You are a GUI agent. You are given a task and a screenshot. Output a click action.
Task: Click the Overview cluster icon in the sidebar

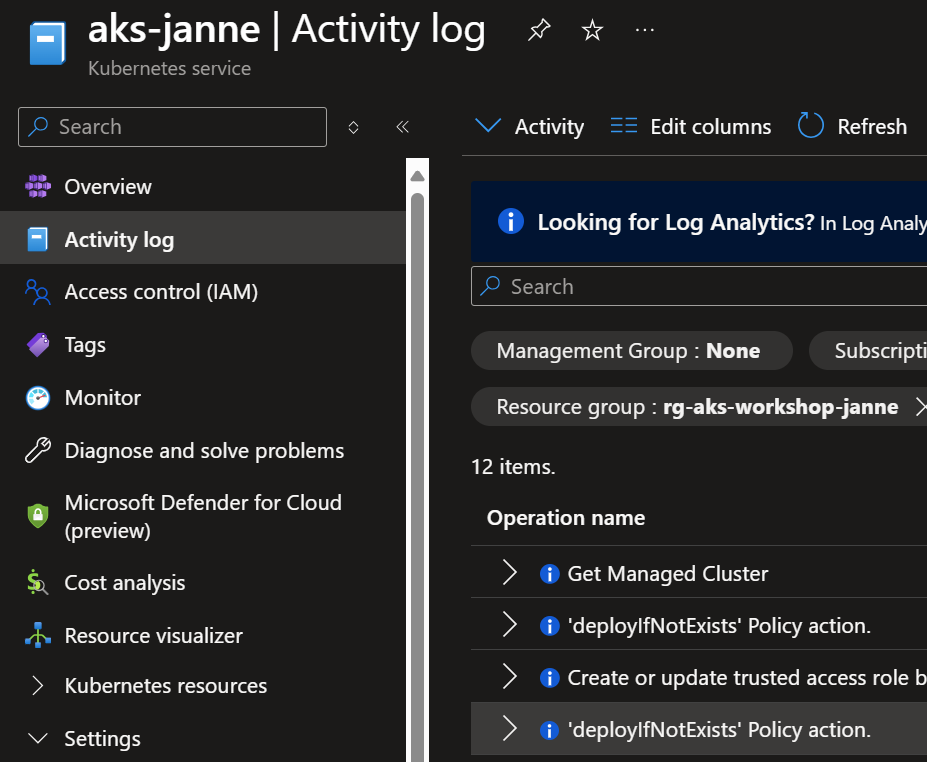[x=38, y=186]
